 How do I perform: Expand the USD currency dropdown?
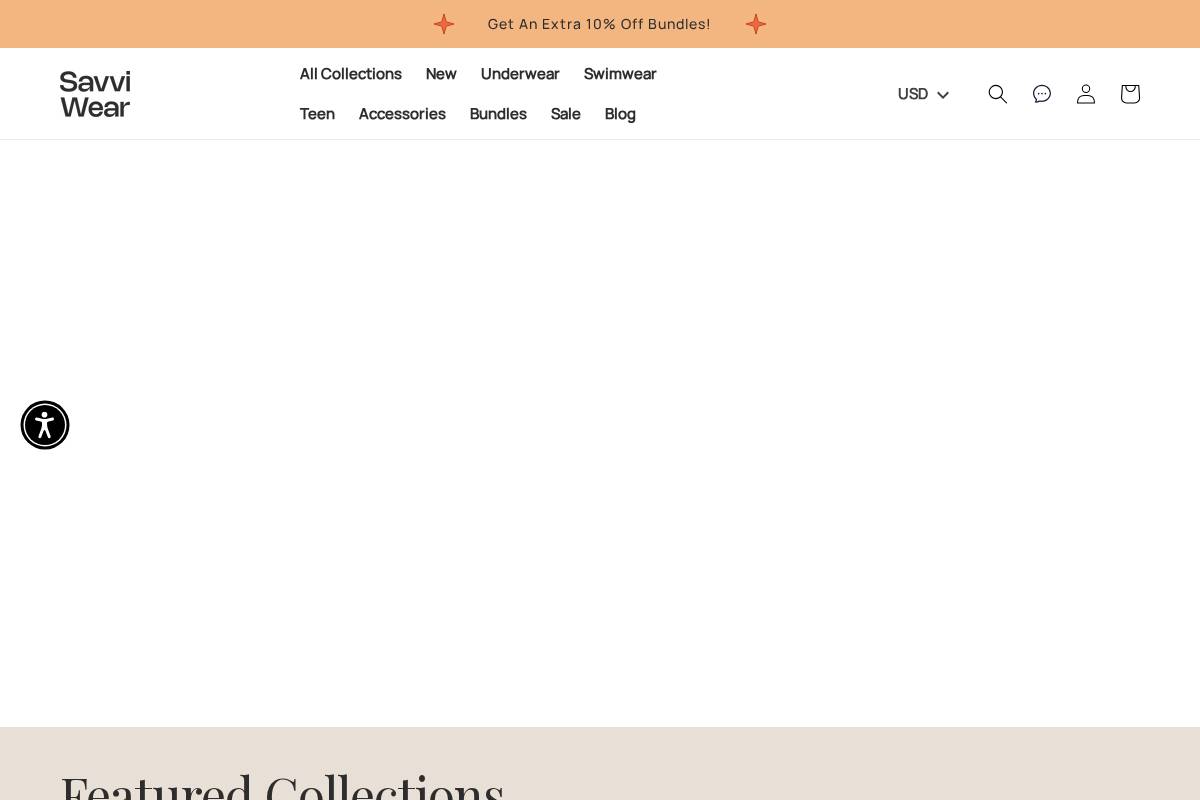913,94
